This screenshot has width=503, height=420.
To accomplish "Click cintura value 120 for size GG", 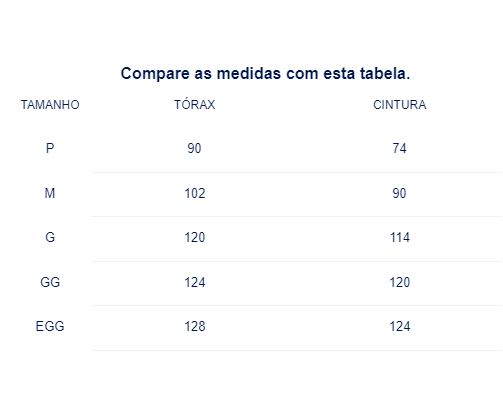I will (400, 282).
